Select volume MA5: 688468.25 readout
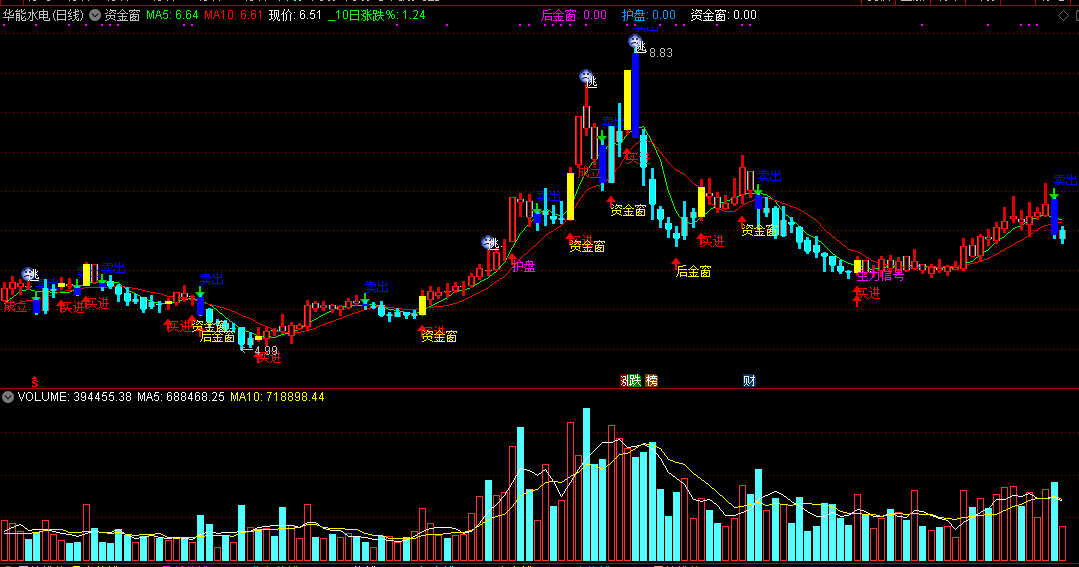This screenshot has width=1079, height=567. [x=181, y=397]
